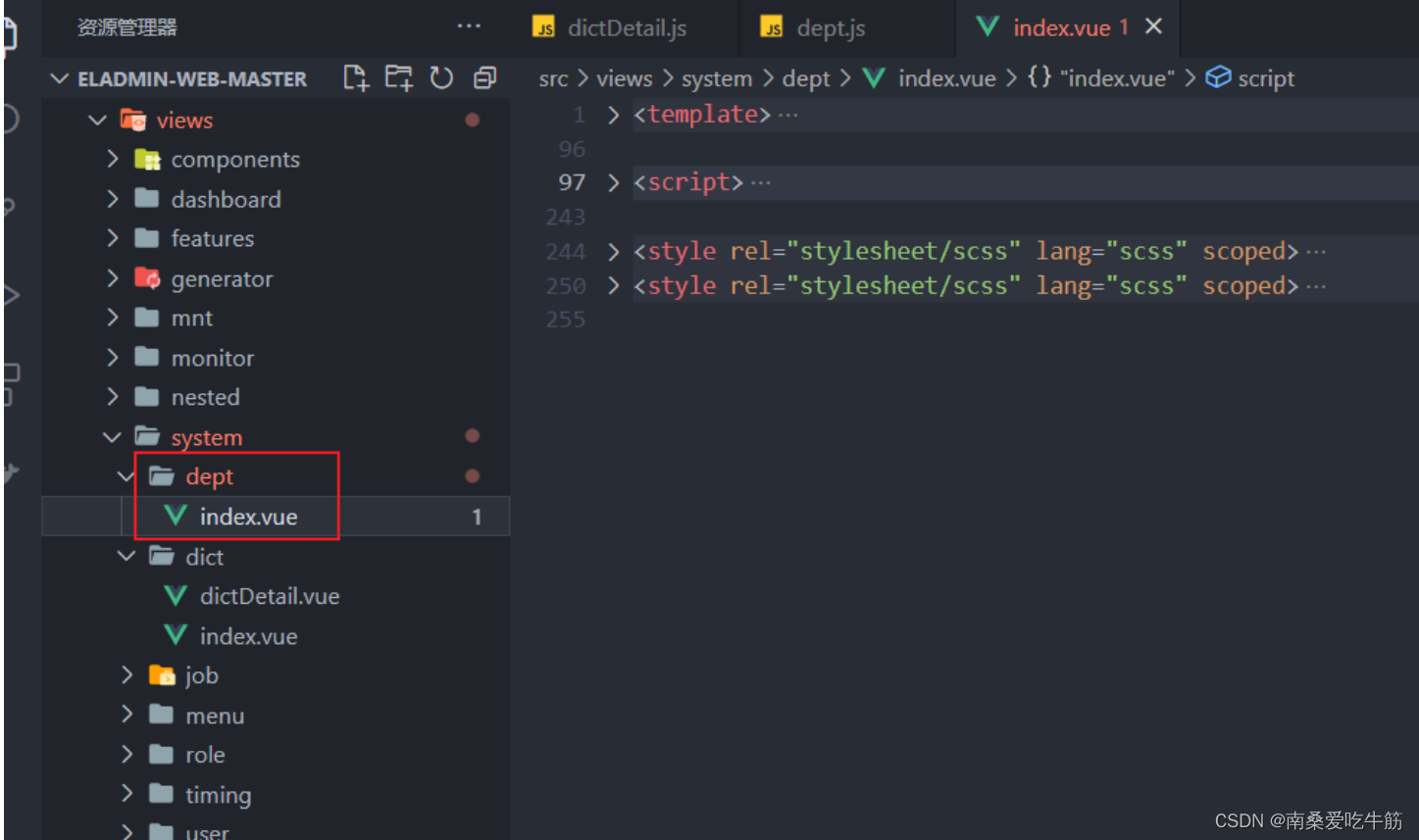Click 'system' in the breadcrumb

coord(717,78)
